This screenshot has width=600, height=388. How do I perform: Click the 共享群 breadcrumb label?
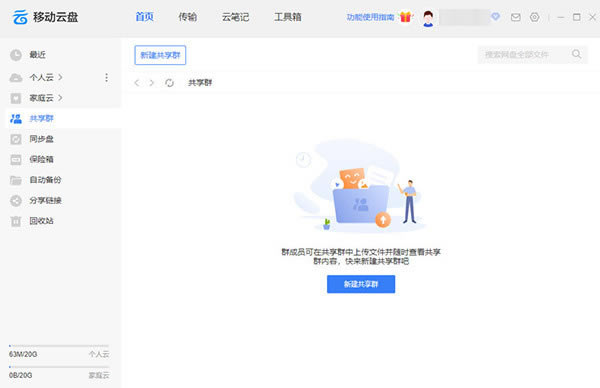200,83
